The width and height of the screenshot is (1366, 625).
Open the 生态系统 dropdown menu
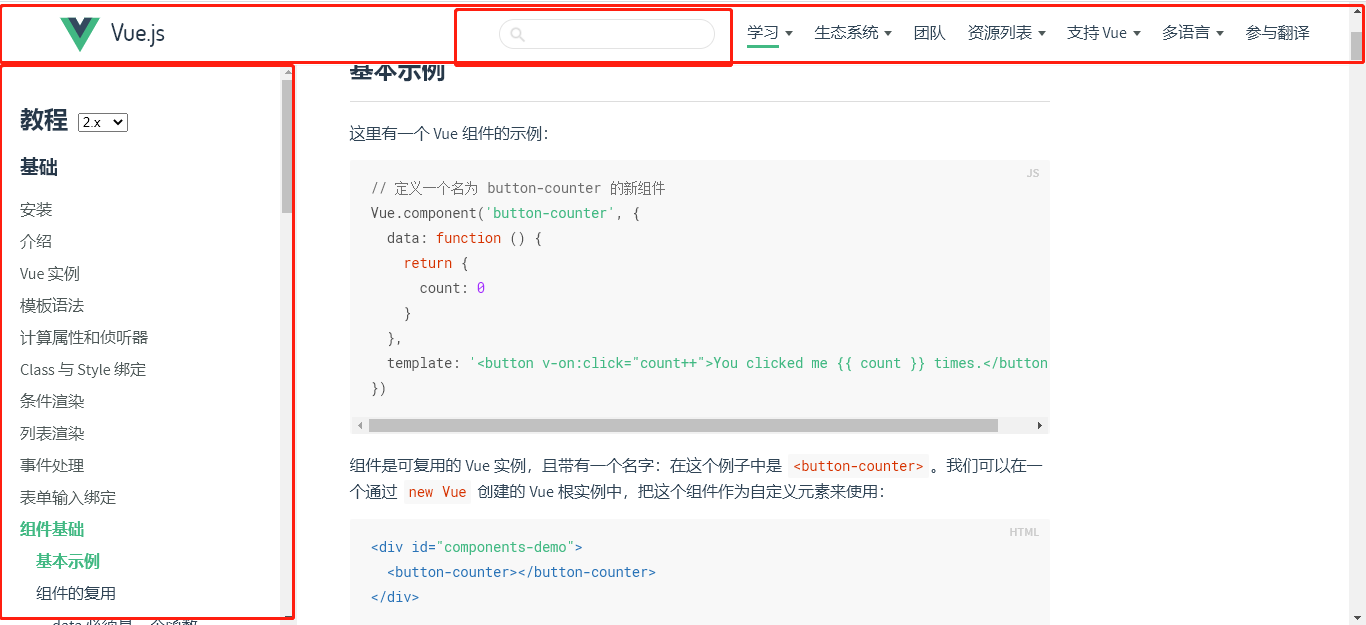point(853,33)
